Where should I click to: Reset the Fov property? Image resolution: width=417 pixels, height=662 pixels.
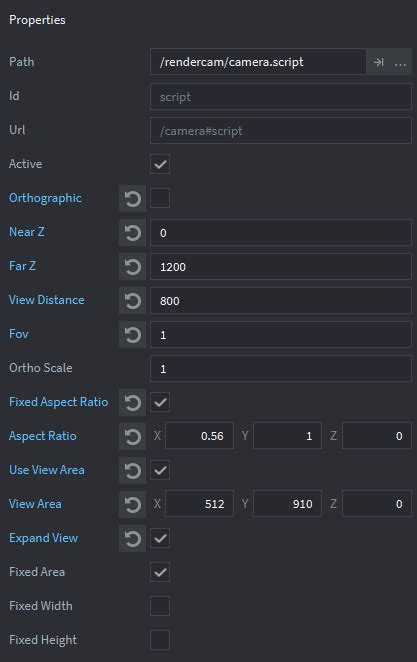(x=133, y=335)
